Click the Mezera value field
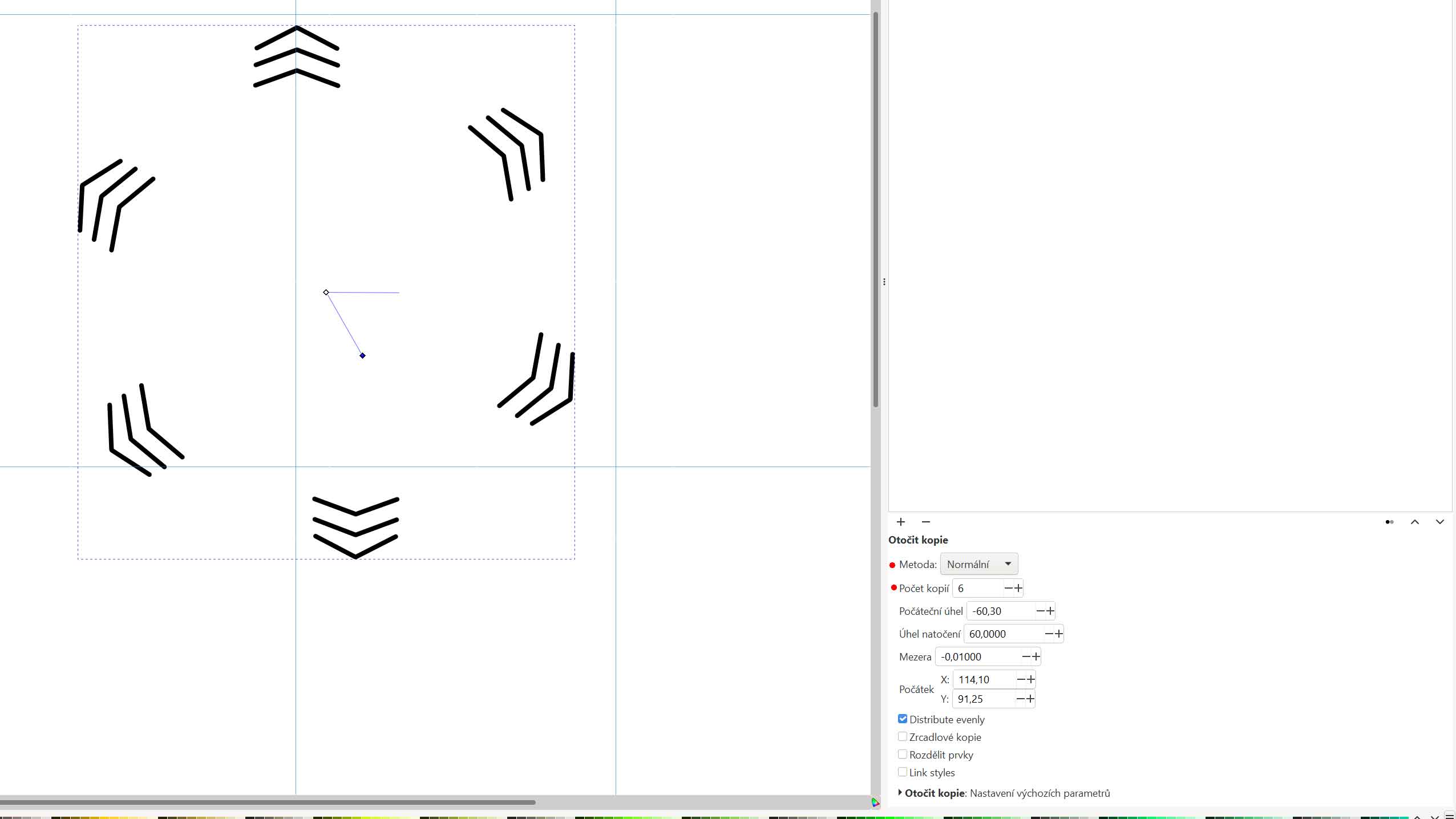Image resolution: width=1456 pixels, height=819 pixels. click(x=977, y=656)
